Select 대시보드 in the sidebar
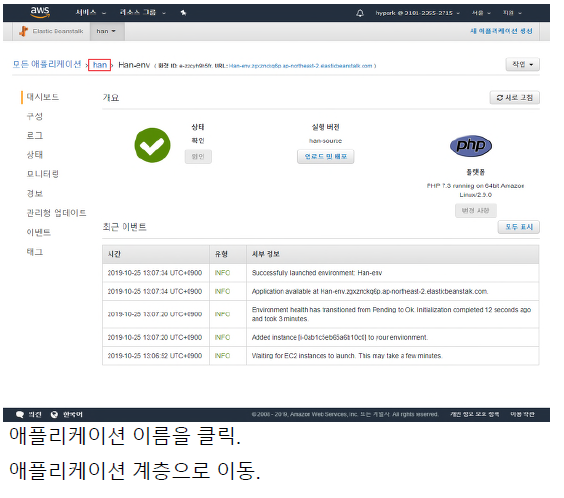The image size is (564, 498). pyautogui.click(x=42, y=97)
